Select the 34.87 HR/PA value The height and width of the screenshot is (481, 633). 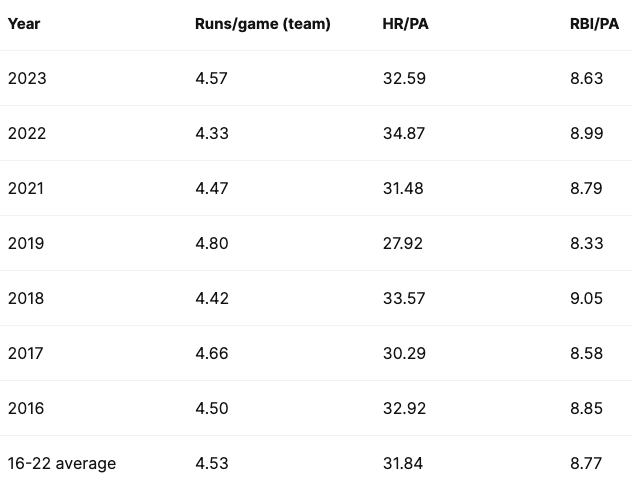pos(404,133)
